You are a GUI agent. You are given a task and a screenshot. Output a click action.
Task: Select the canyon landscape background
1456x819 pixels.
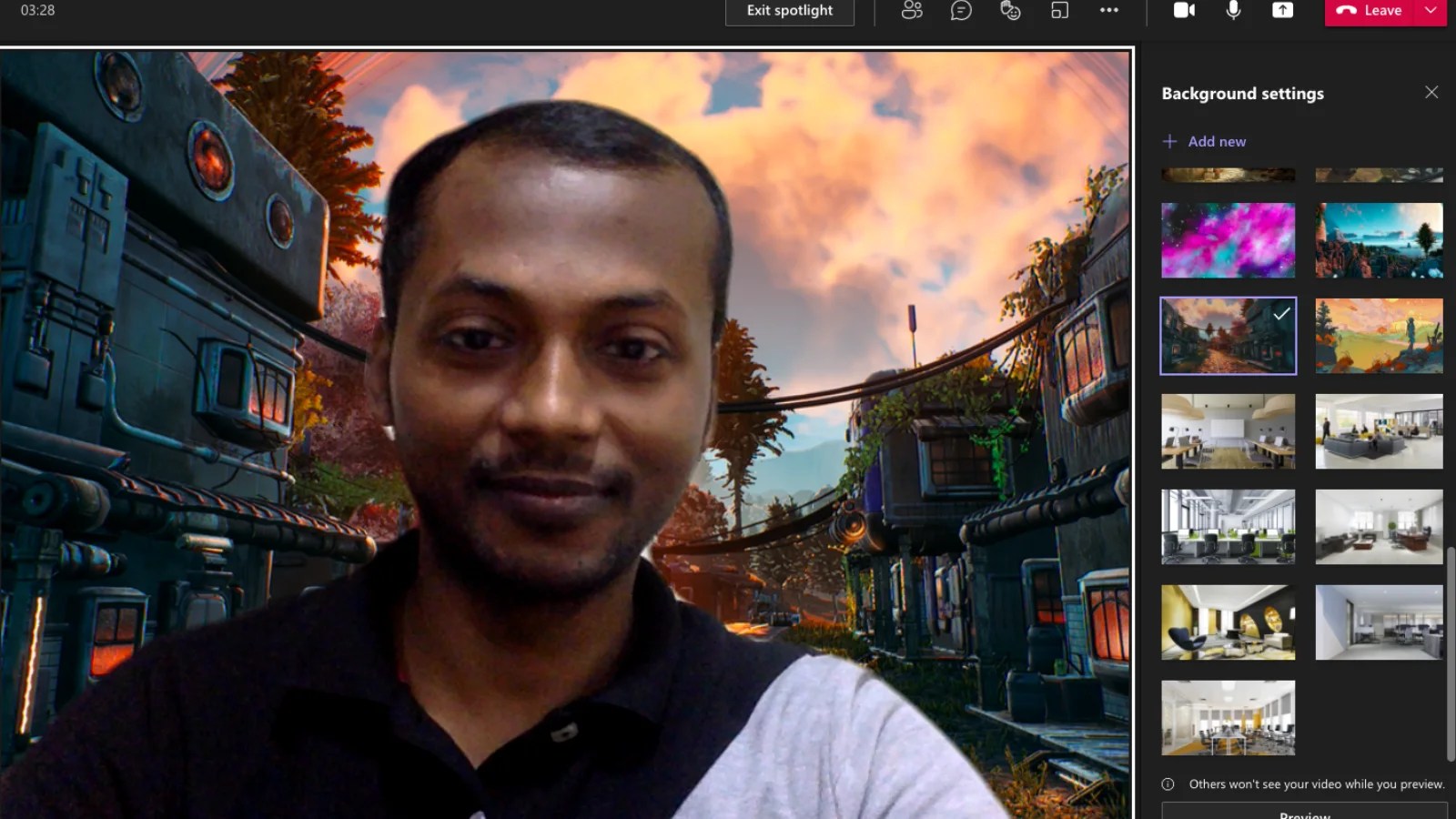1378,239
